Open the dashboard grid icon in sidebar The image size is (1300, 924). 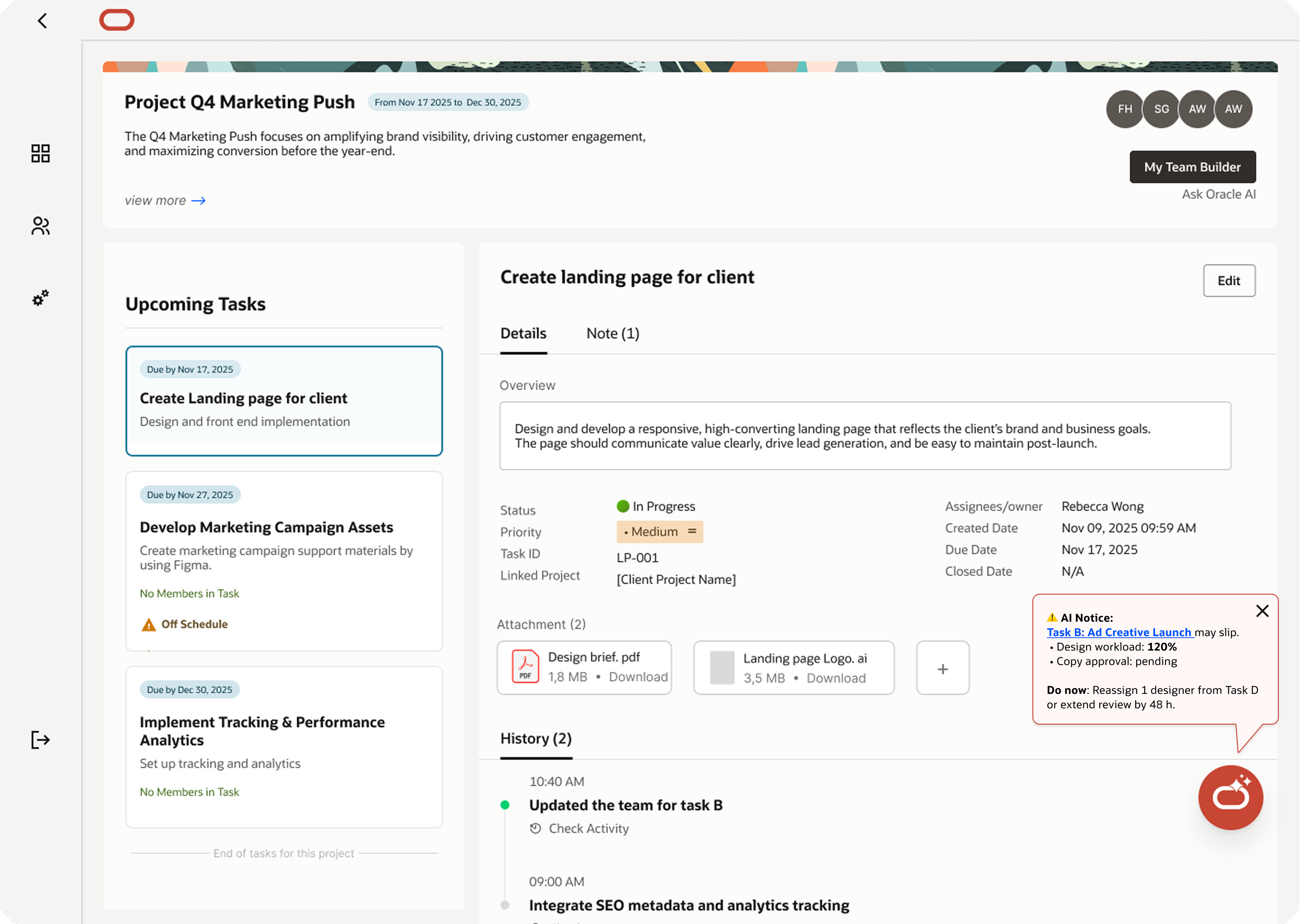pos(41,153)
